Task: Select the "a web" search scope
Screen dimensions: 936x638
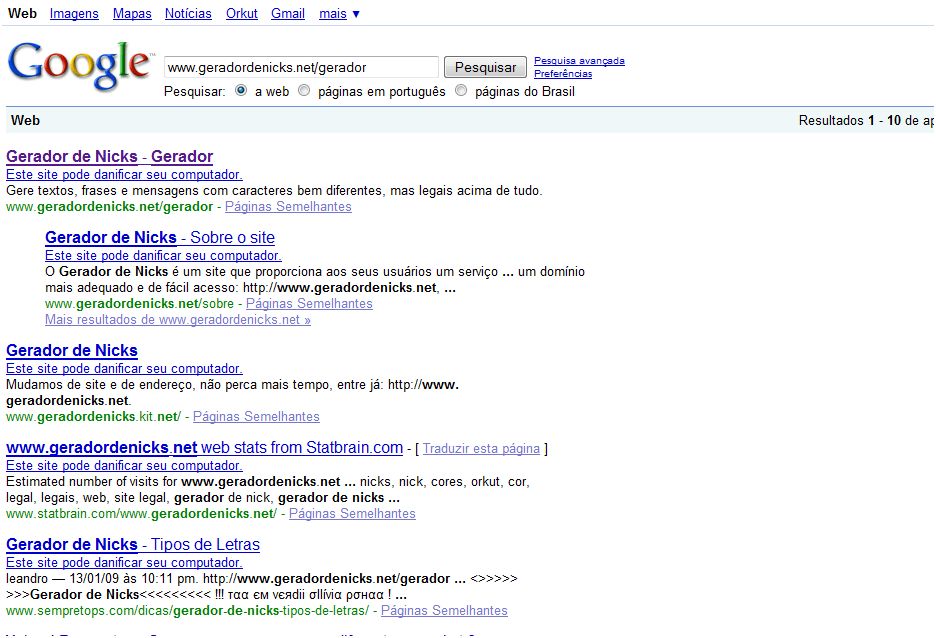Action: click(239, 90)
